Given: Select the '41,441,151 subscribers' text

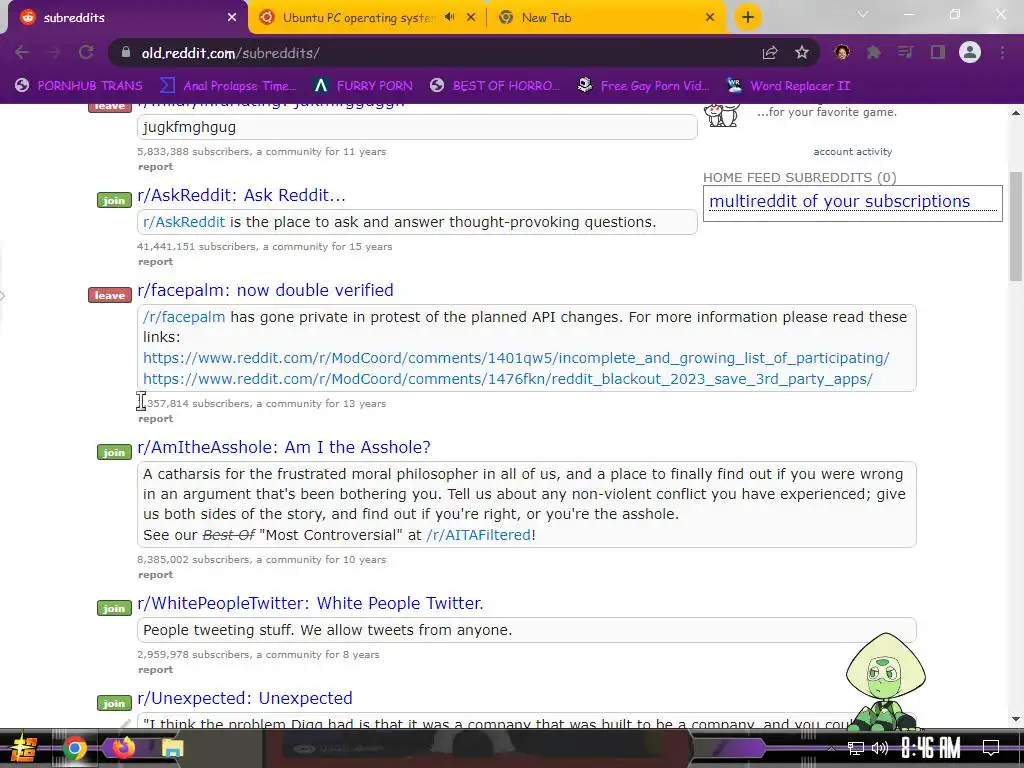Looking at the screenshot, I should click(x=196, y=247).
